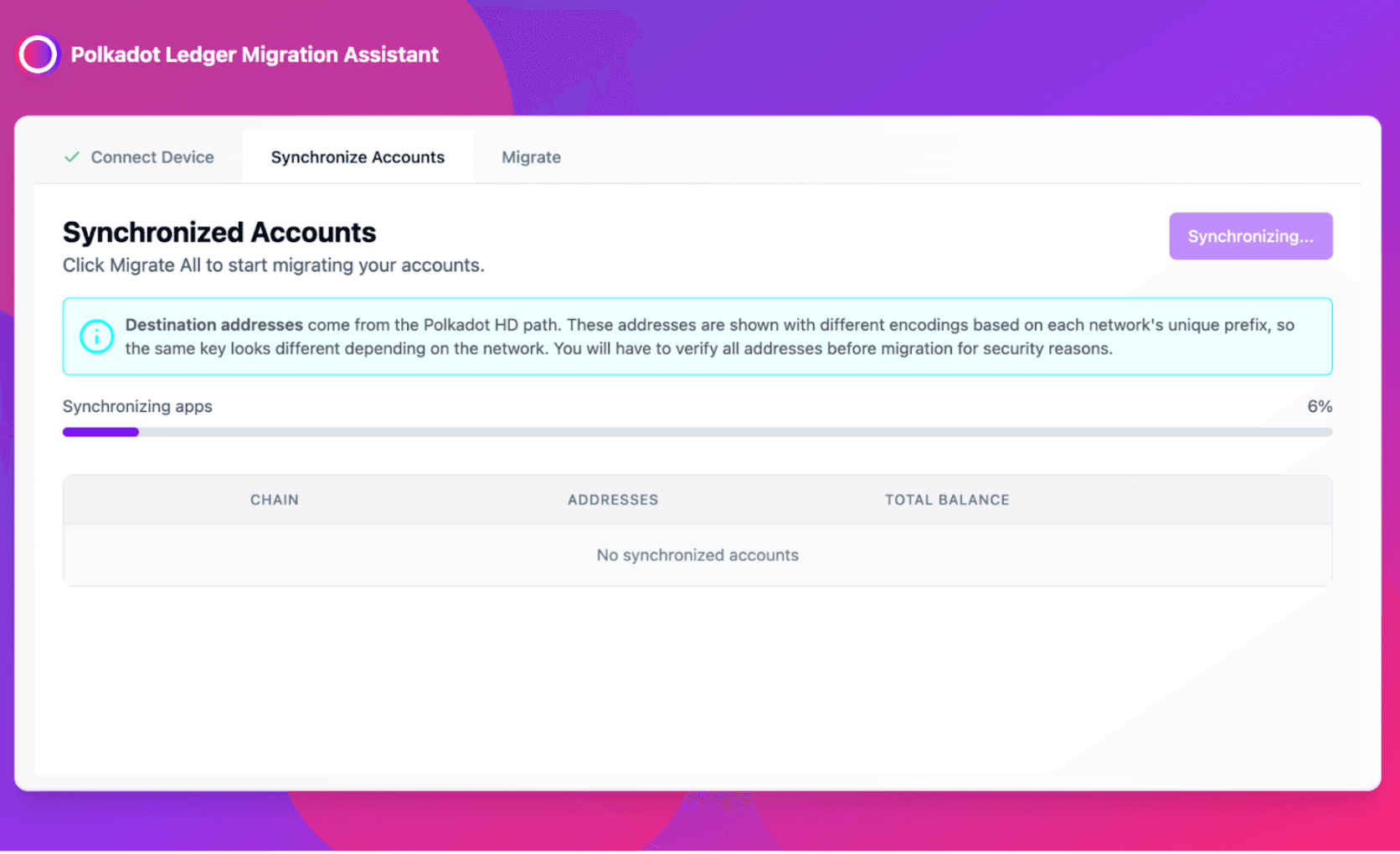Screen dimensions: 1400x854
Task: Click the CHAIN column header
Action: pos(274,500)
